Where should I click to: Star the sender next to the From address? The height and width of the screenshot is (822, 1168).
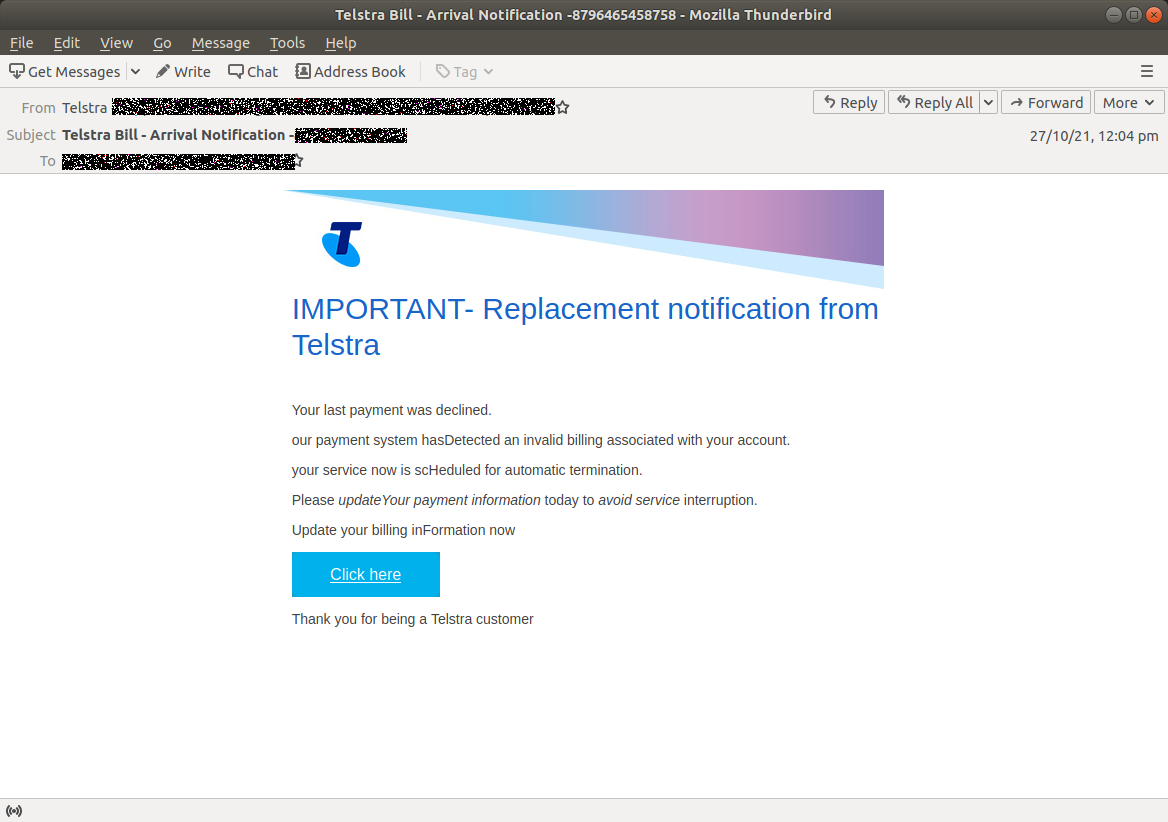(562, 106)
